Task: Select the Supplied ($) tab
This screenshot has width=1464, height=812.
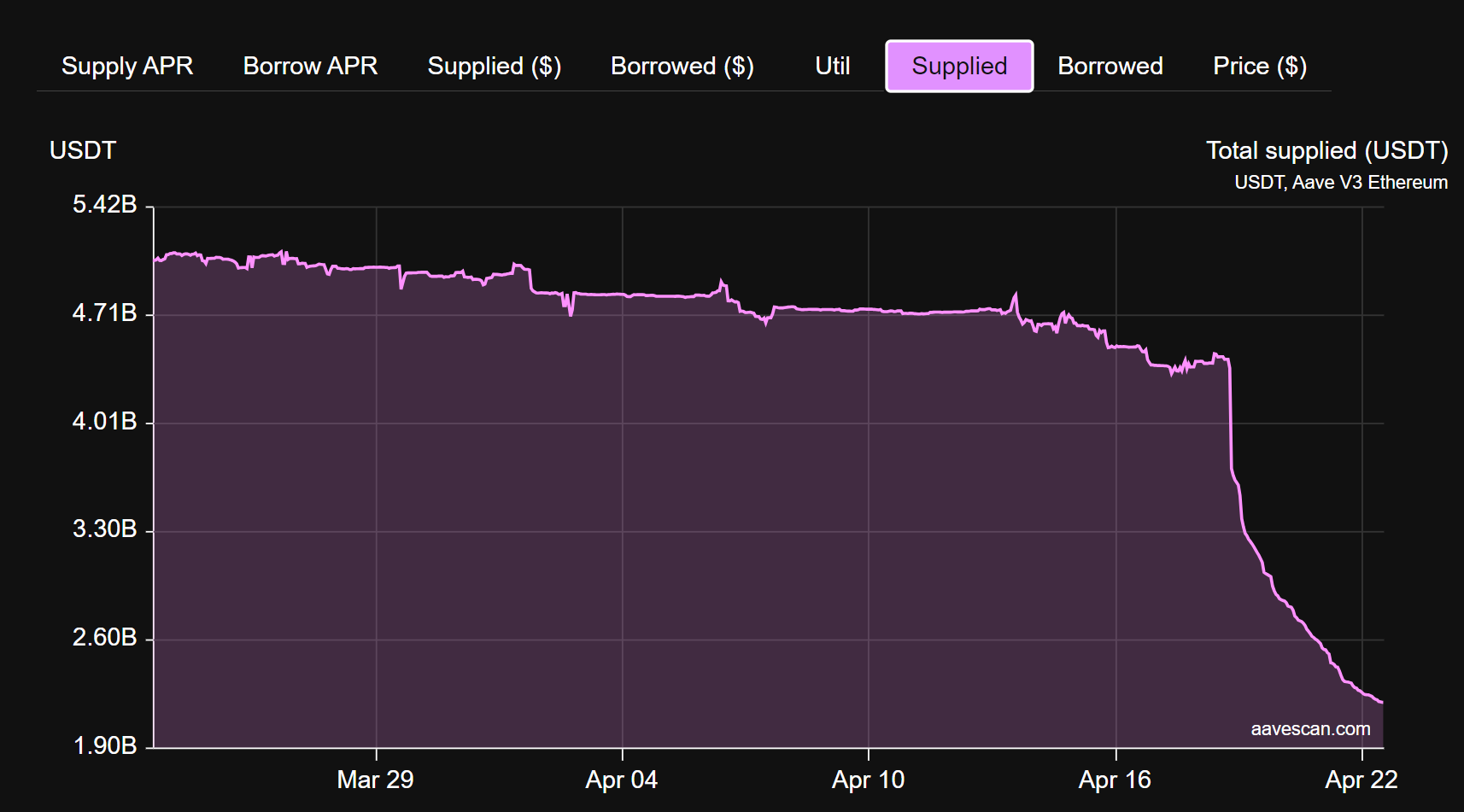Action: click(x=495, y=66)
